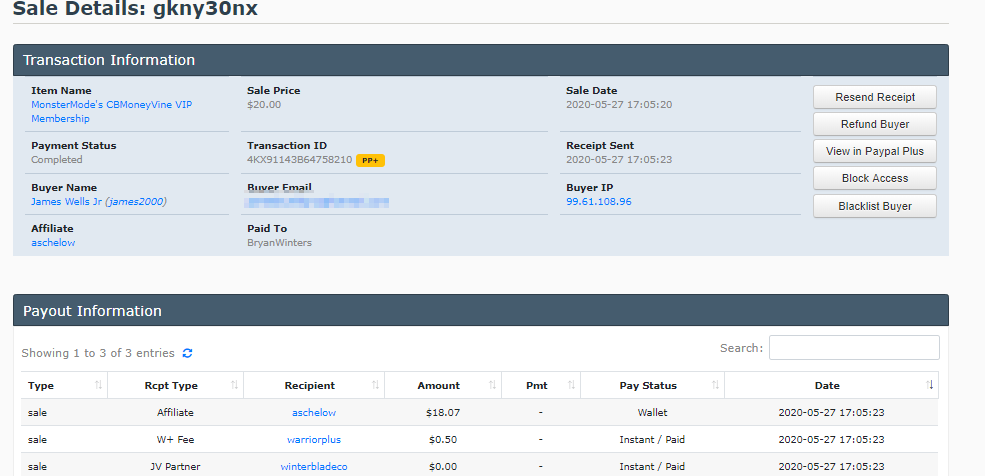Open affiliate aschelow link in Transaction Information
This screenshot has width=985, height=476.
pos(53,242)
